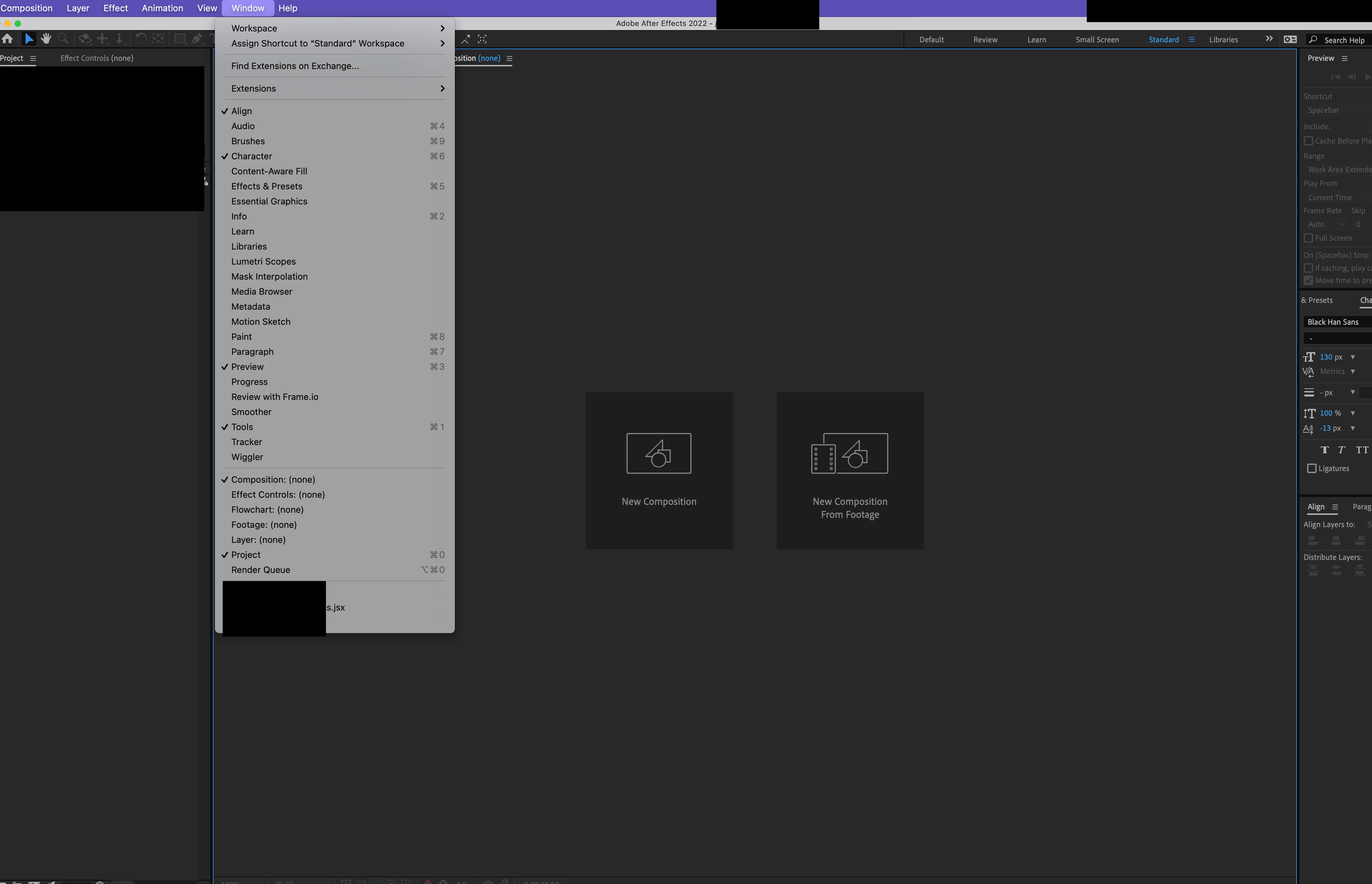Toggle Cache Before Playback checkbox
This screenshot has width=1372, height=884.
pos(1308,141)
